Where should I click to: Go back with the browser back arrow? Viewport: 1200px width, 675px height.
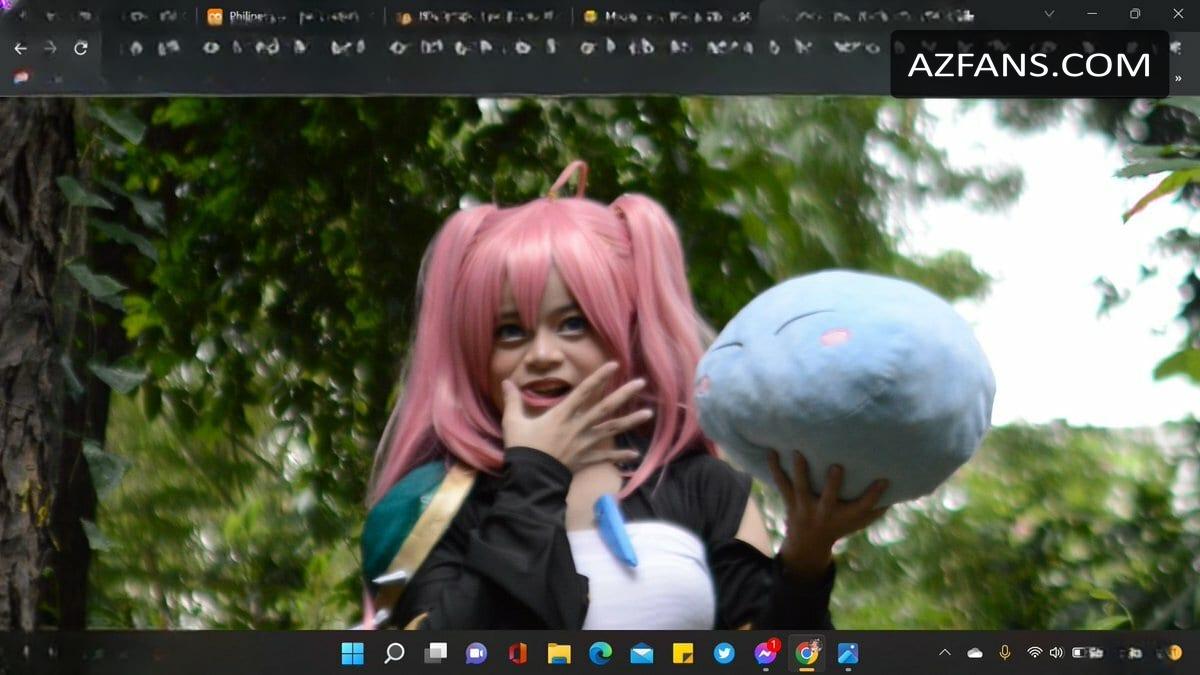coord(20,48)
